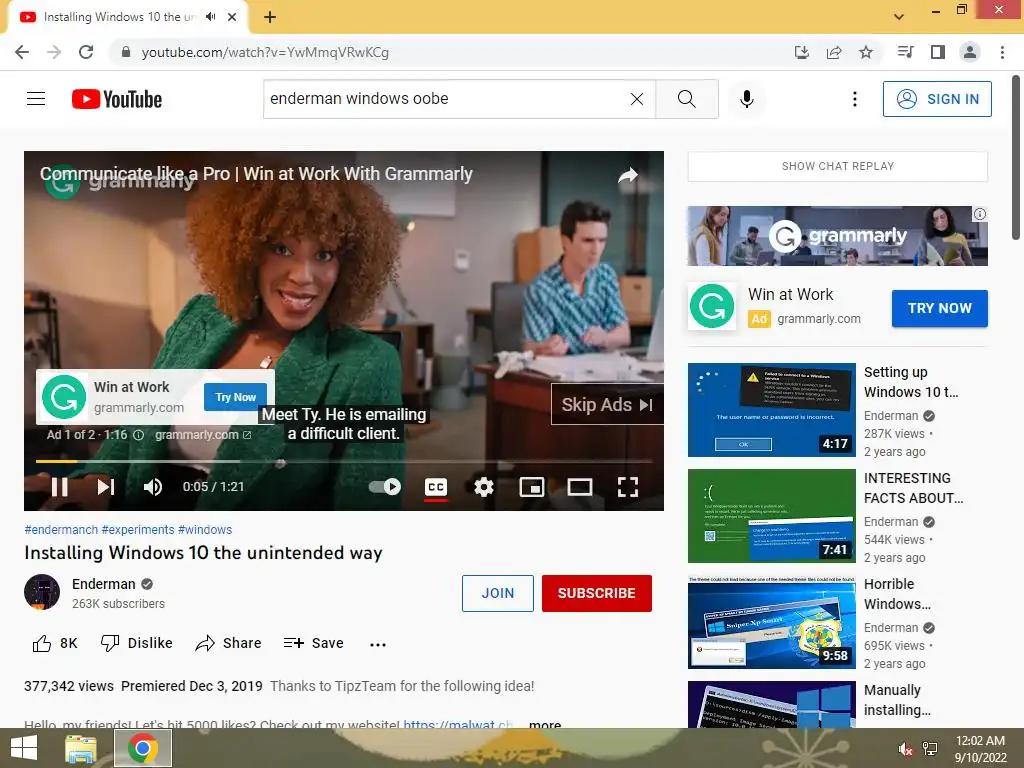Viewport: 1024px width, 768px height.
Task: Click the taskbar clock
Action: click(980, 749)
